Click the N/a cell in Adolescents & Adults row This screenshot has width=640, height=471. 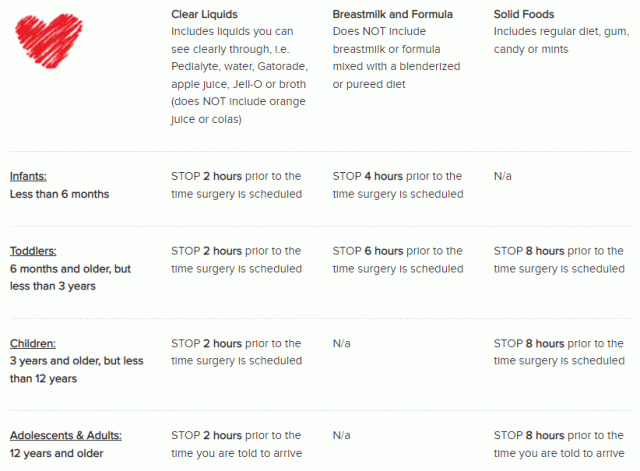(x=342, y=435)
